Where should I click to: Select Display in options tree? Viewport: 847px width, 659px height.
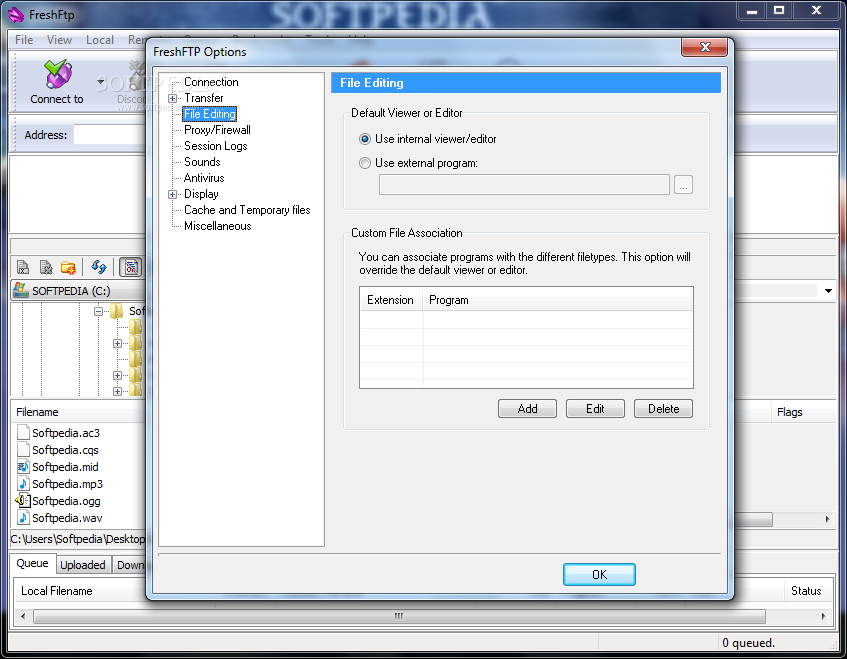pos(201,194)
